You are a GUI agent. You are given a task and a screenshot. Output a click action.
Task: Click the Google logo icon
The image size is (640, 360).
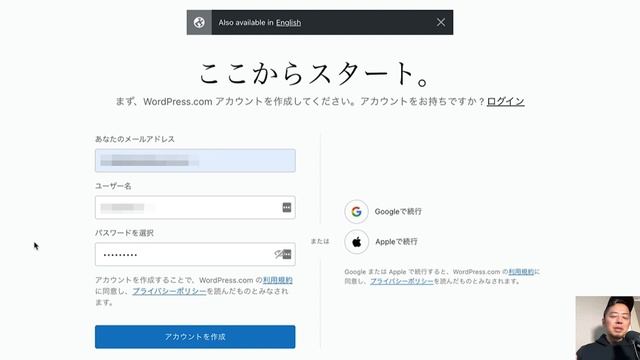356,211
